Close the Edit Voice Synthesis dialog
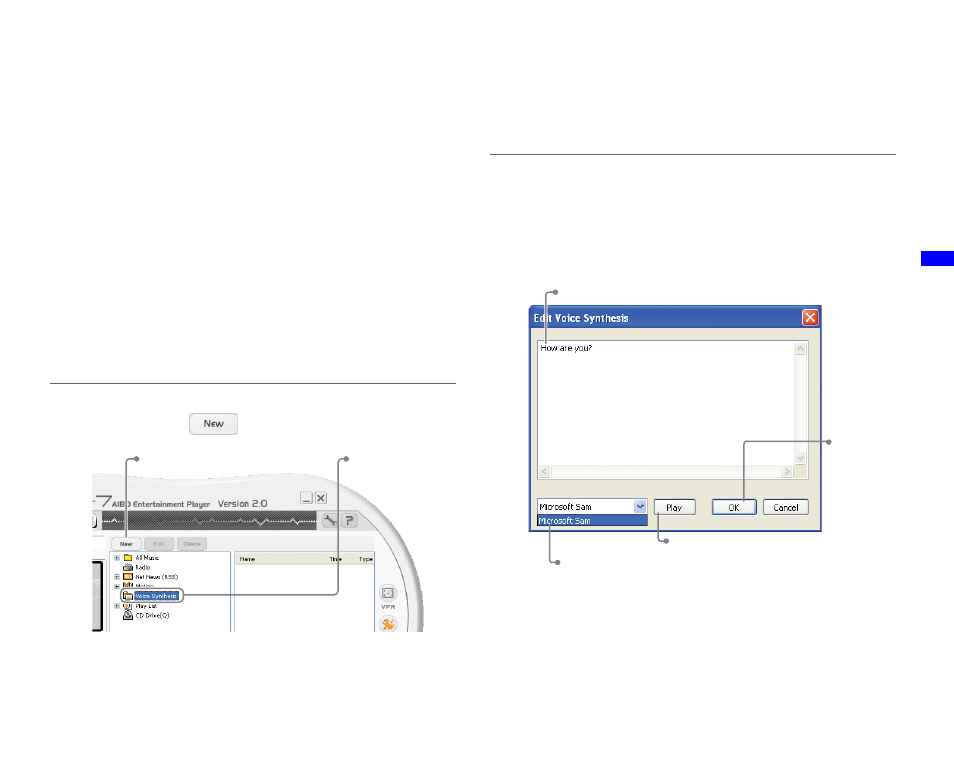 coord(810,317)
